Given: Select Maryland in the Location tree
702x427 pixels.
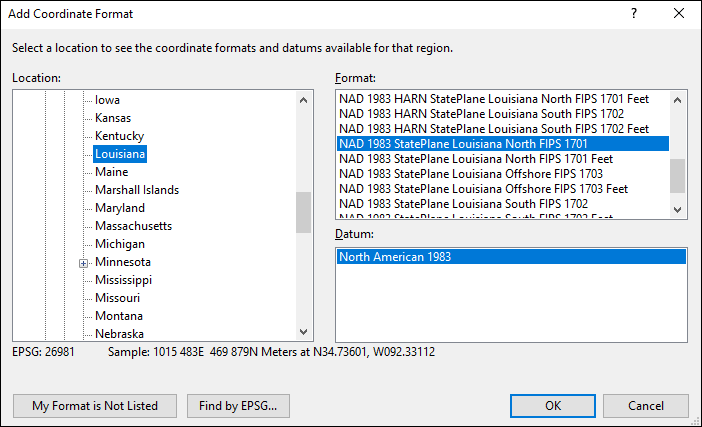Looking at the screenshot, I should (120, 208).
